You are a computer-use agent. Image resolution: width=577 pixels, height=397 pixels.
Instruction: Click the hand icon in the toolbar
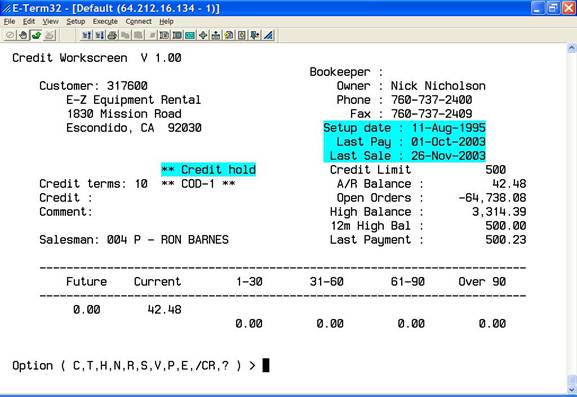point(23,35)
